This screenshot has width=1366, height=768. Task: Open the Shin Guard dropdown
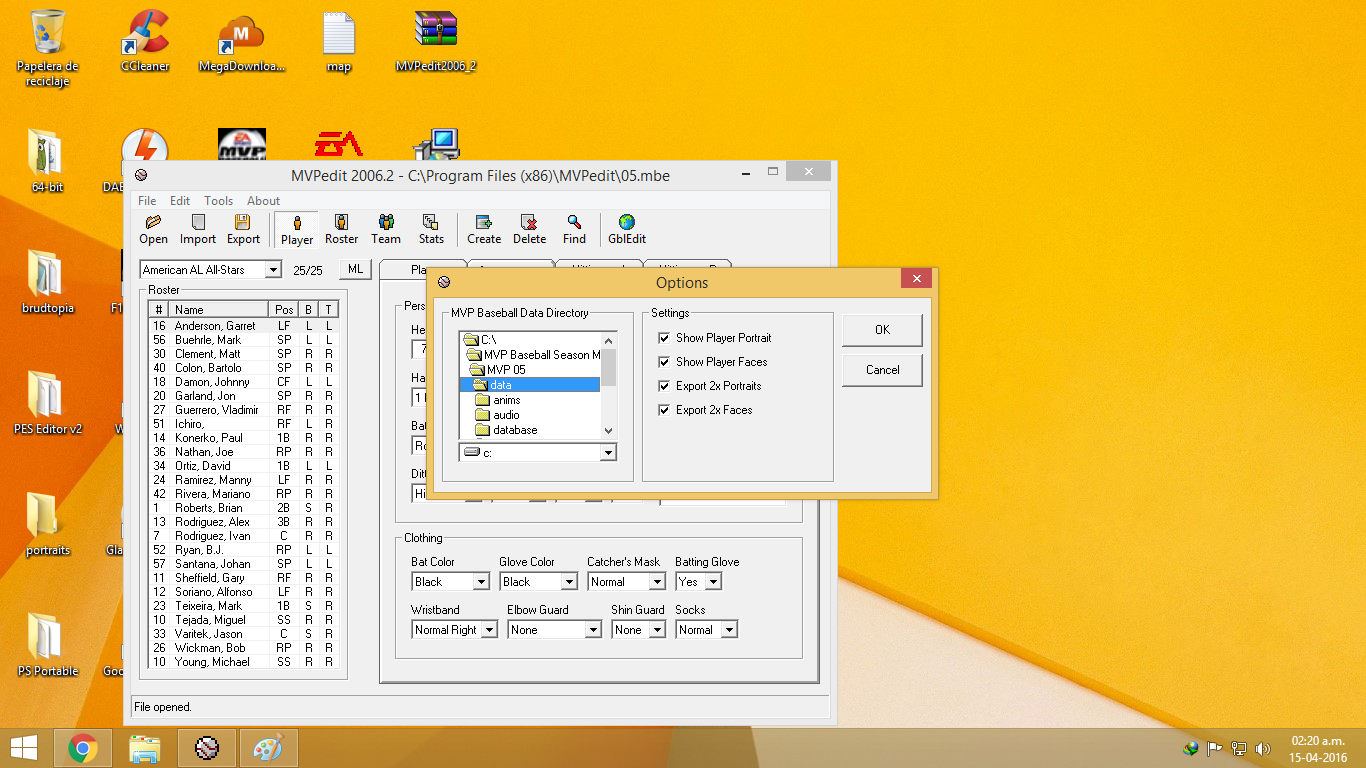(x=657, y=630)
